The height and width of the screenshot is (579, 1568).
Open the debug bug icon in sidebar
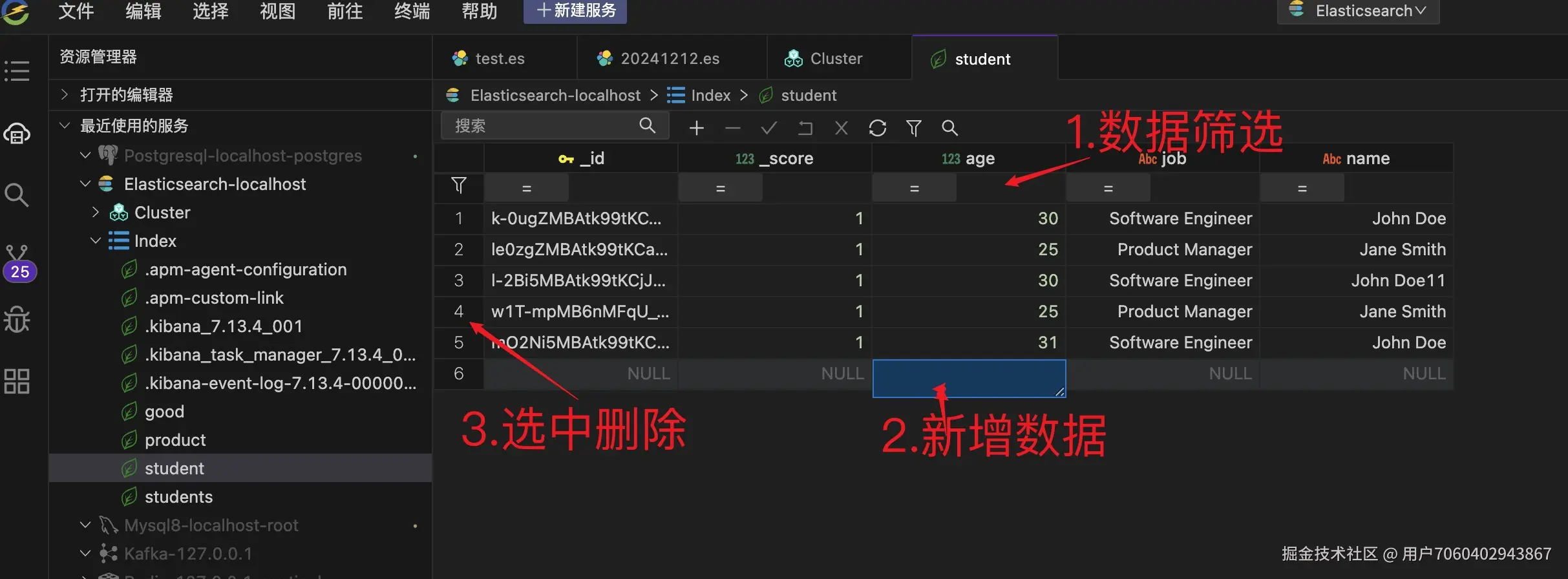coord(17,319)
